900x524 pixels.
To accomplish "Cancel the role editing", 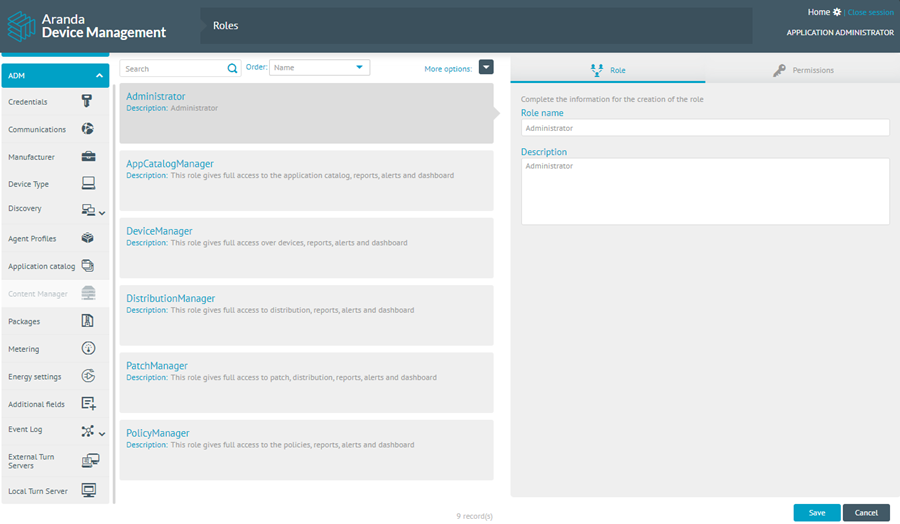I will [x=866, y=513].
